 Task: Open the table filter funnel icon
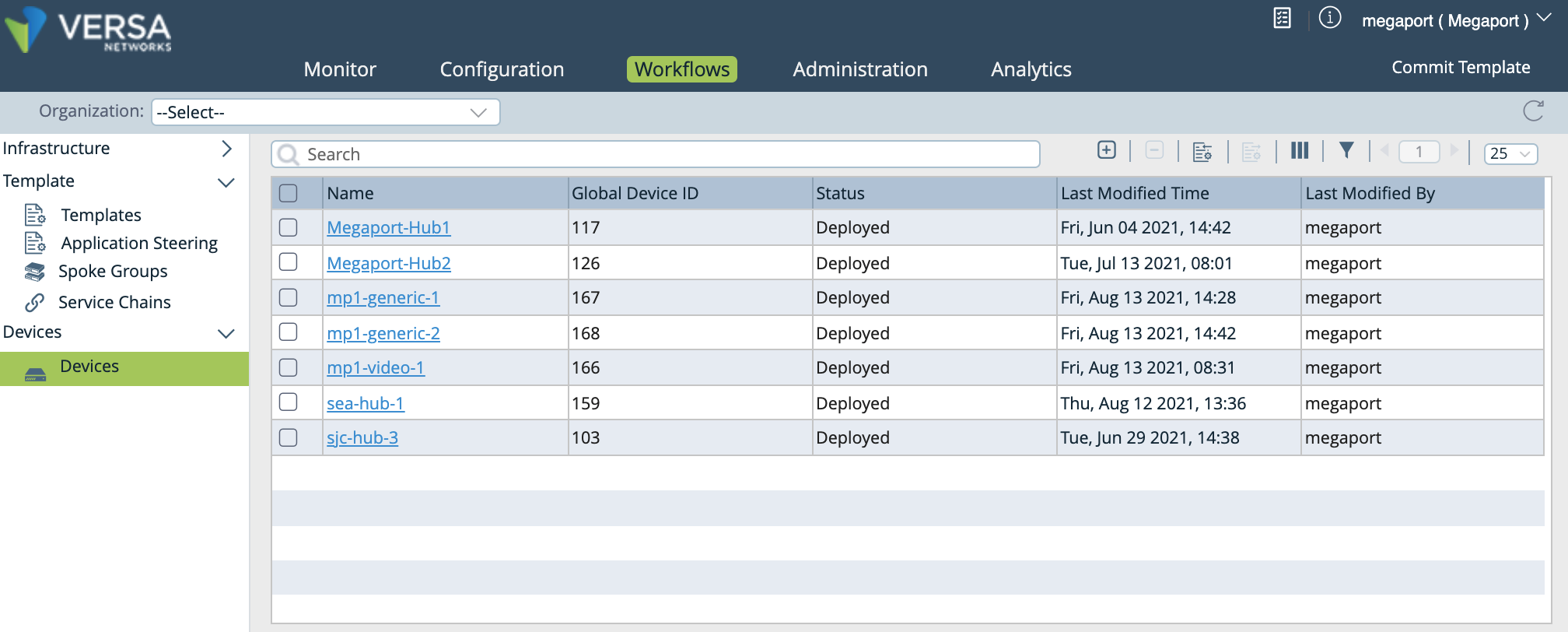(1346, 151)
